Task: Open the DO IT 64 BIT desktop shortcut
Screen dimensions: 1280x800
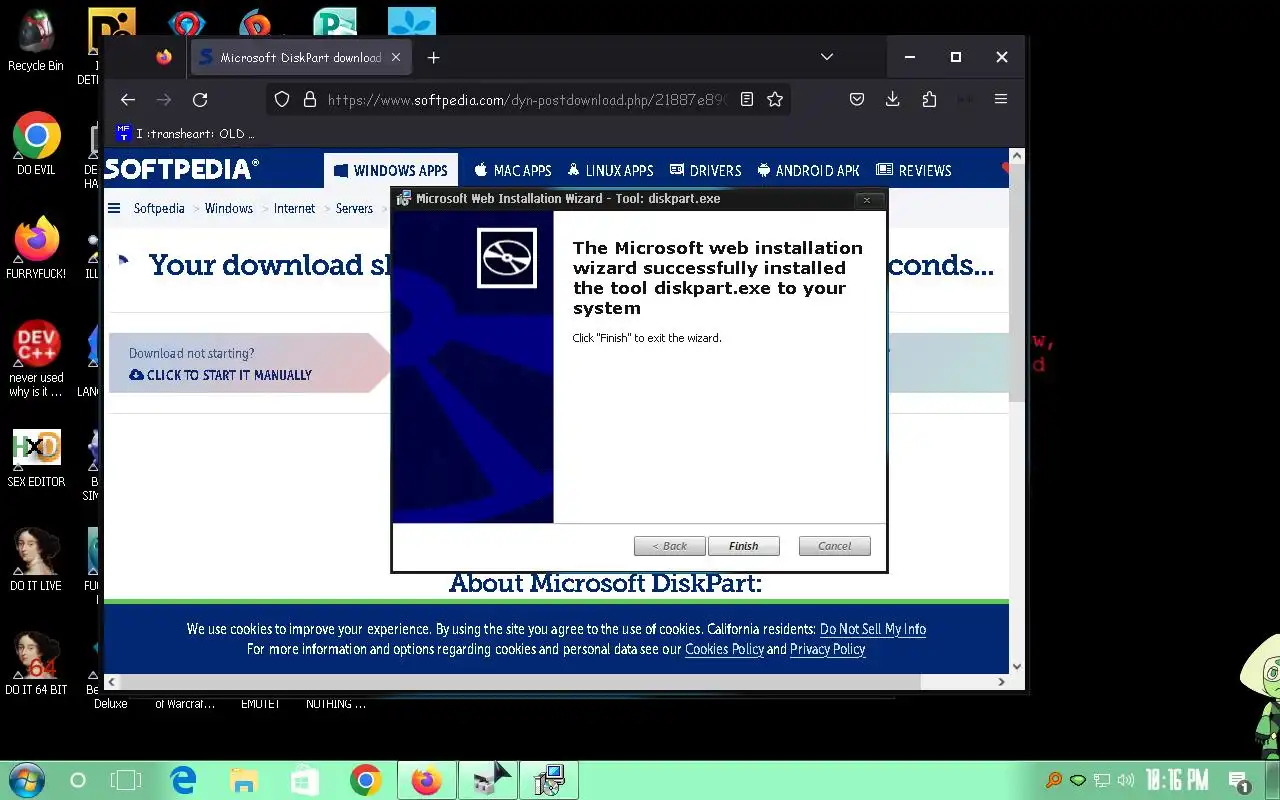Action: (36, 664)
